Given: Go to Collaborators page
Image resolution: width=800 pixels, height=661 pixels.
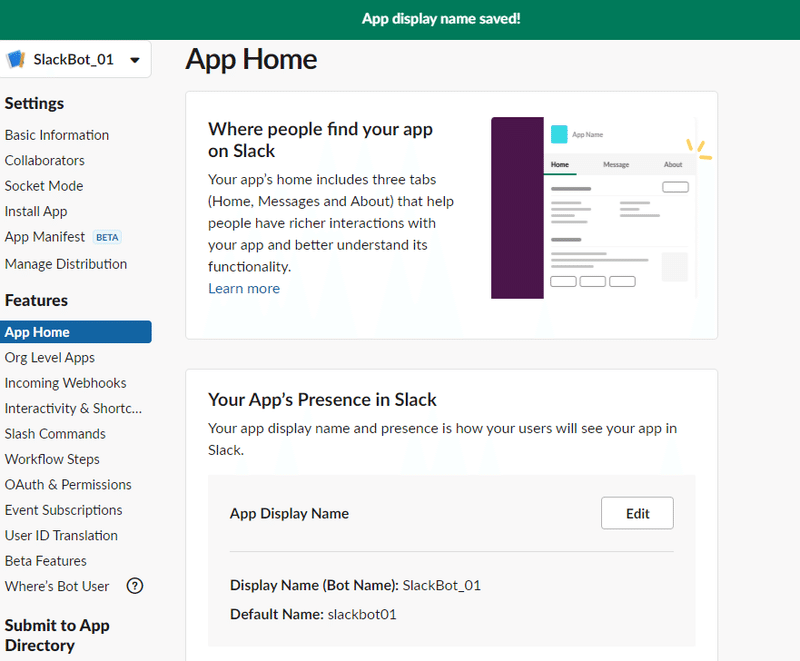Looking at the screenshot, I should 44,161.
